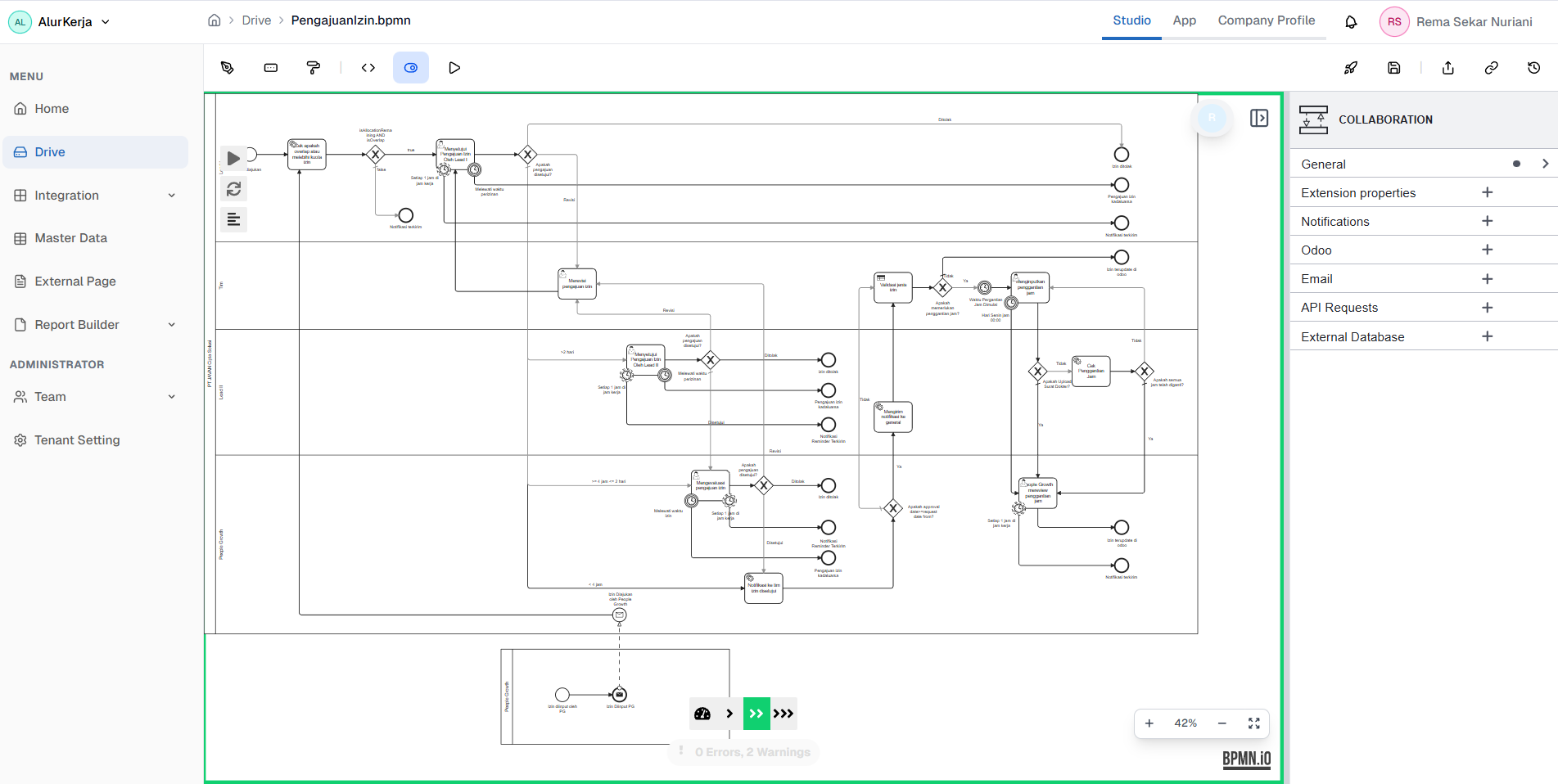This screenshot has width=1558, height=784.
Task: Run the process with the play icon
Action: coord(454,67)
